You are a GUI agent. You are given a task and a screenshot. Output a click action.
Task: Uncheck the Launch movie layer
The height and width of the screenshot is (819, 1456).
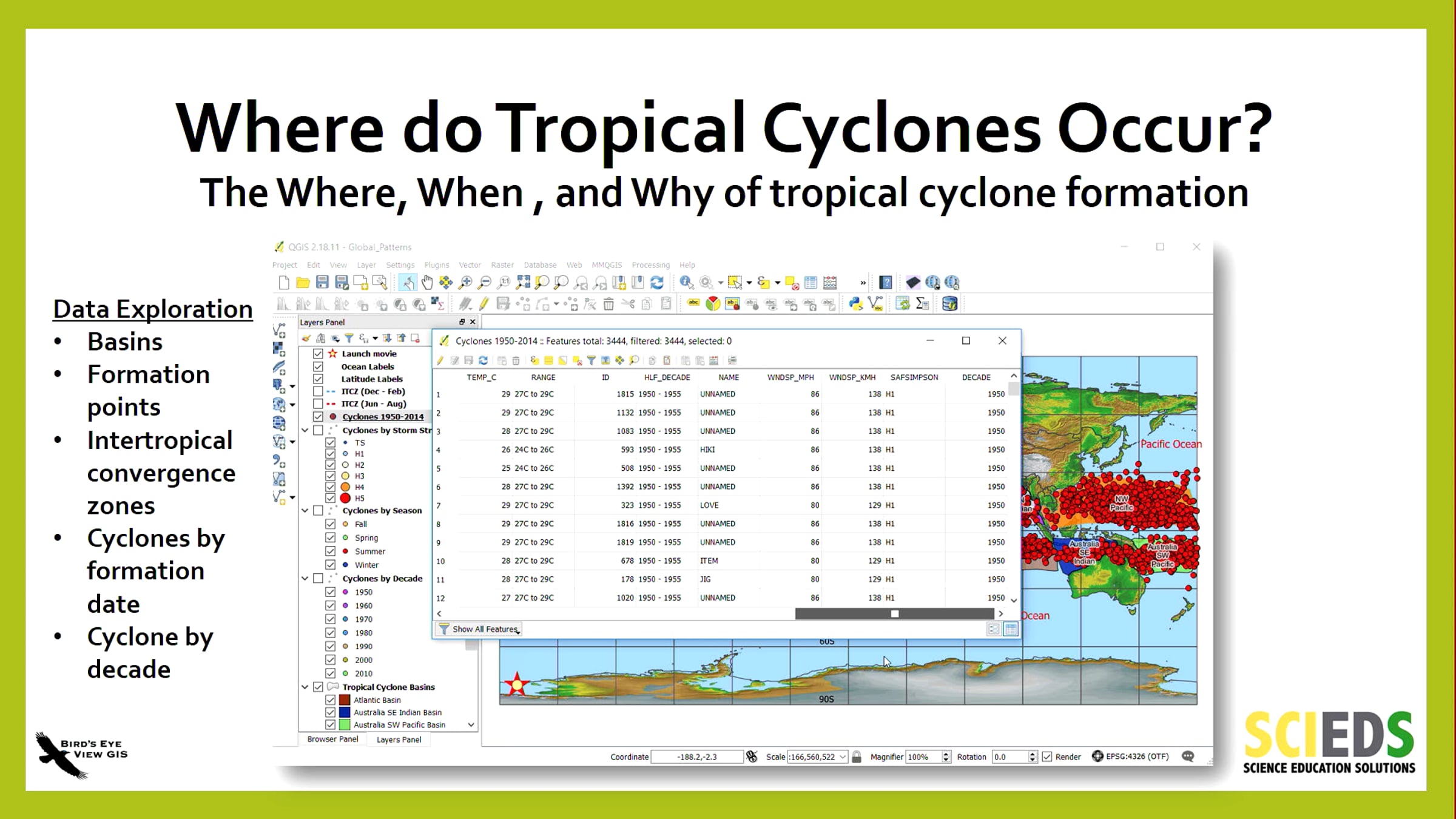[x=318, y=354]
